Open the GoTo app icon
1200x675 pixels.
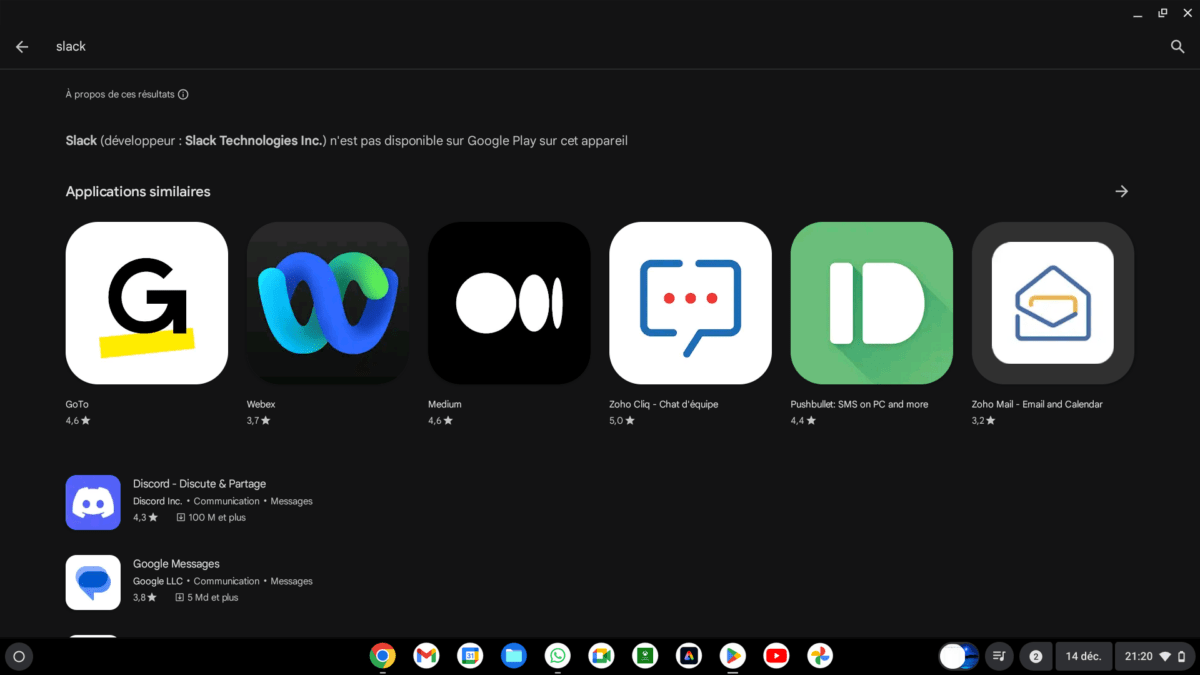[x=146, y=303]
